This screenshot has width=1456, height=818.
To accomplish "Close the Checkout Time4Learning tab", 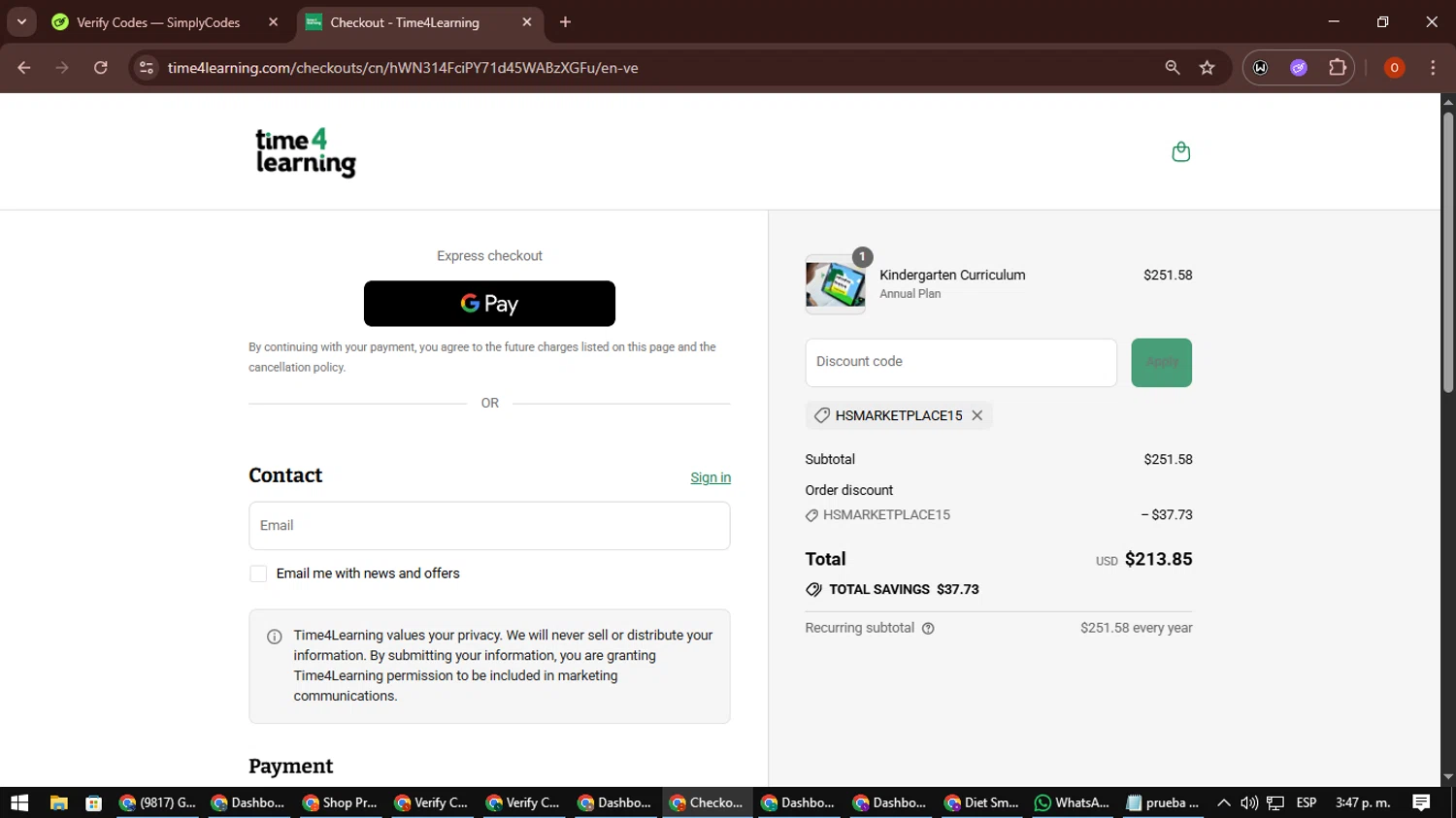I will coord(527,22).
